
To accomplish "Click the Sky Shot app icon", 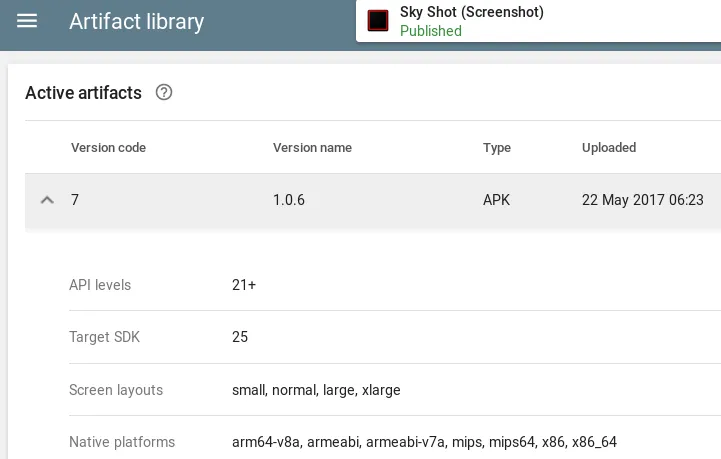I will click(x=378, y=21).
